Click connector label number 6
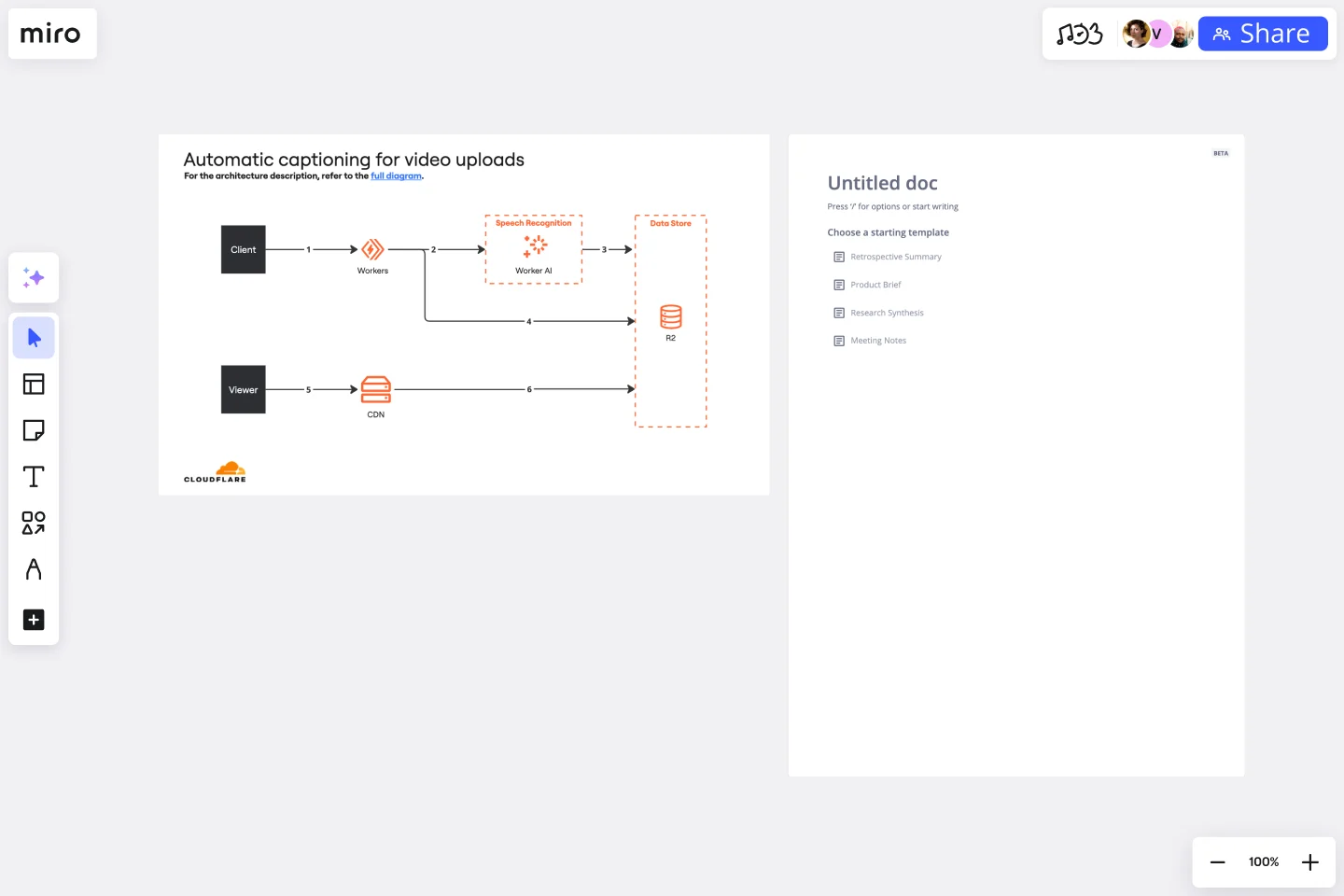Screen dimensions: 1344x896 tap(529, 389)
